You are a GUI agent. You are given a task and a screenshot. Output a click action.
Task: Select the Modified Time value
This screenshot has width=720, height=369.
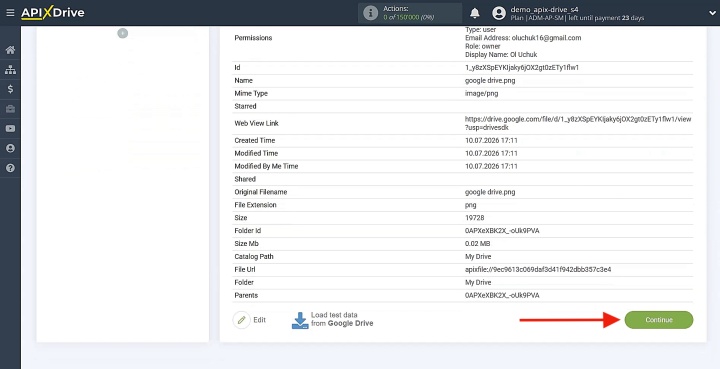click(491, 153)
